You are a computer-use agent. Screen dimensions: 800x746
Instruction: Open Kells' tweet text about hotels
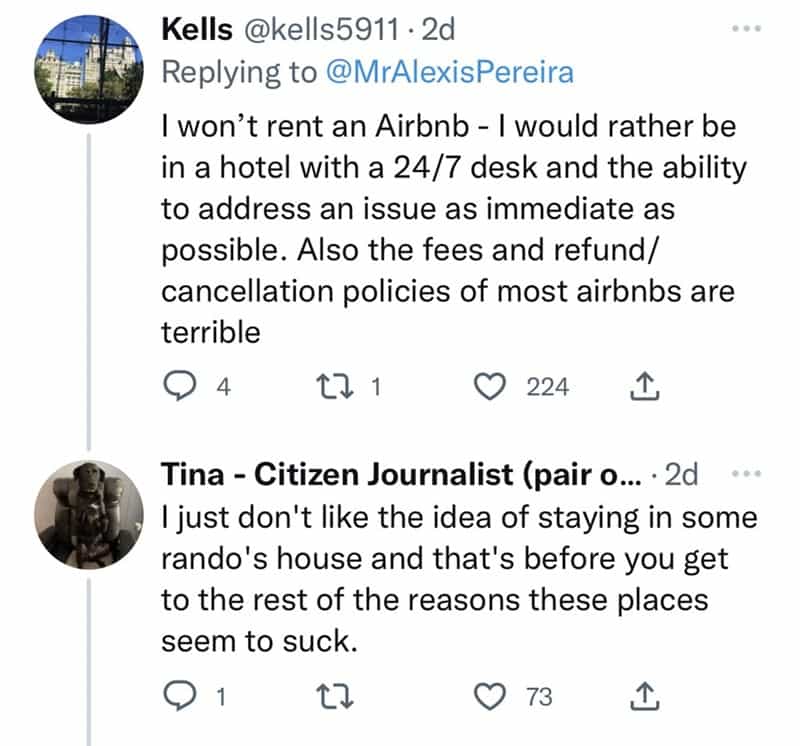click(448, 231)
